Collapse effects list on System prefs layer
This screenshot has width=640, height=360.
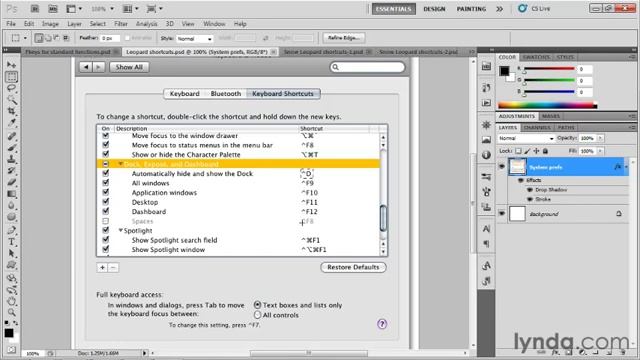pos(626,167)
